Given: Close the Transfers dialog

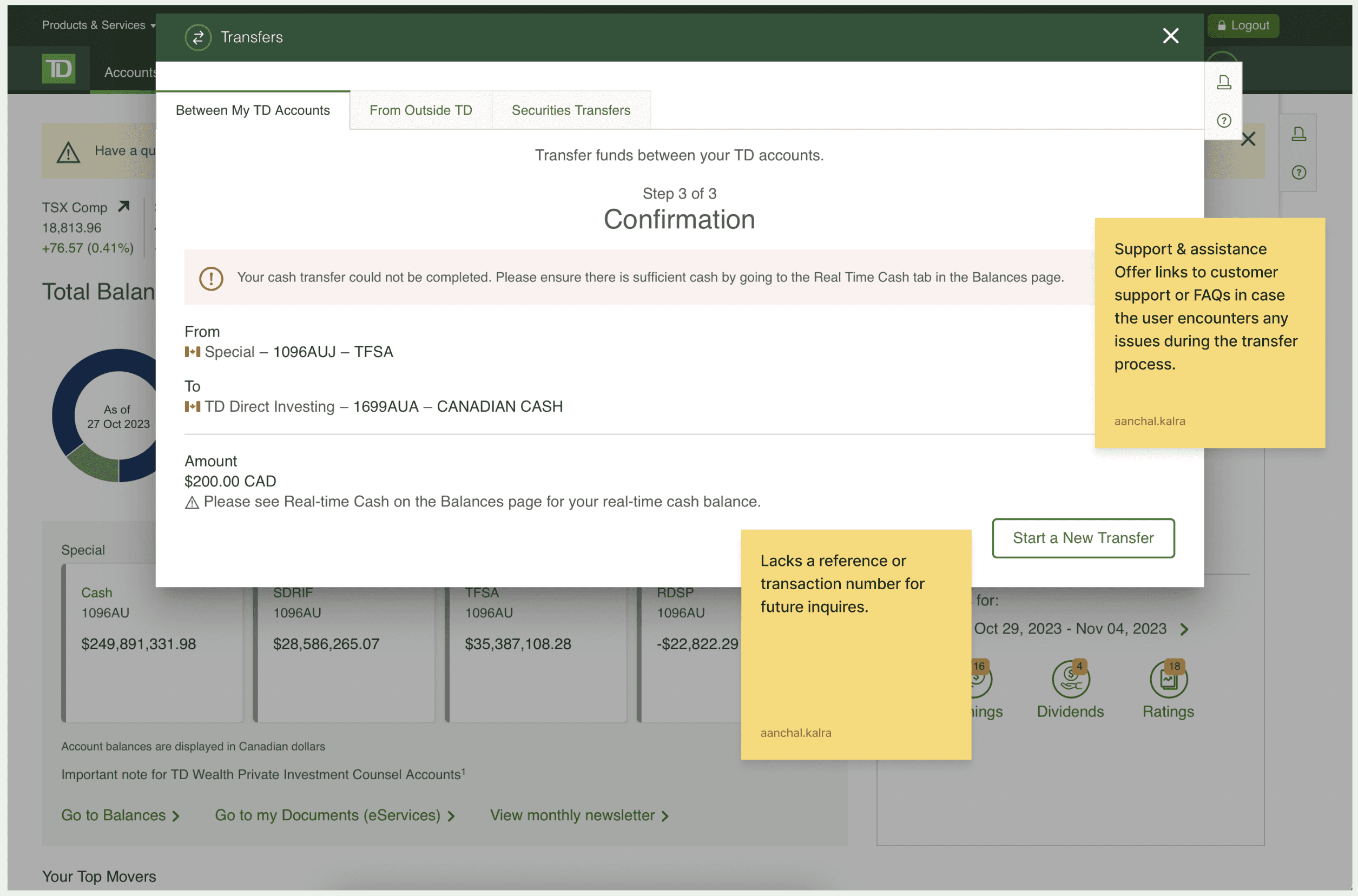Looking at the screenshot, I should click(1170, 36).
